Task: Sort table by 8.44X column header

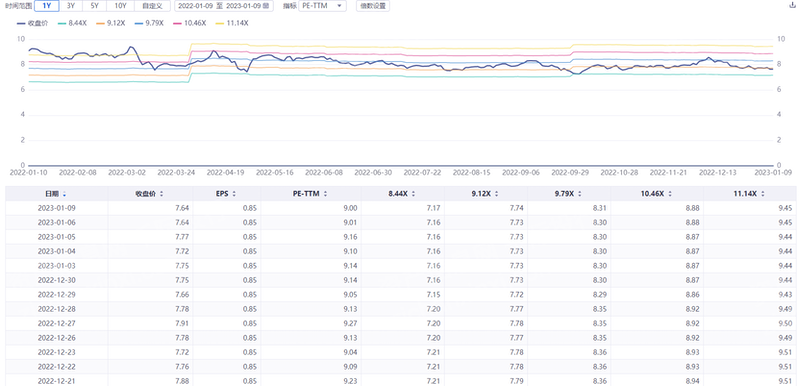Action: click(x=403, y=194)
